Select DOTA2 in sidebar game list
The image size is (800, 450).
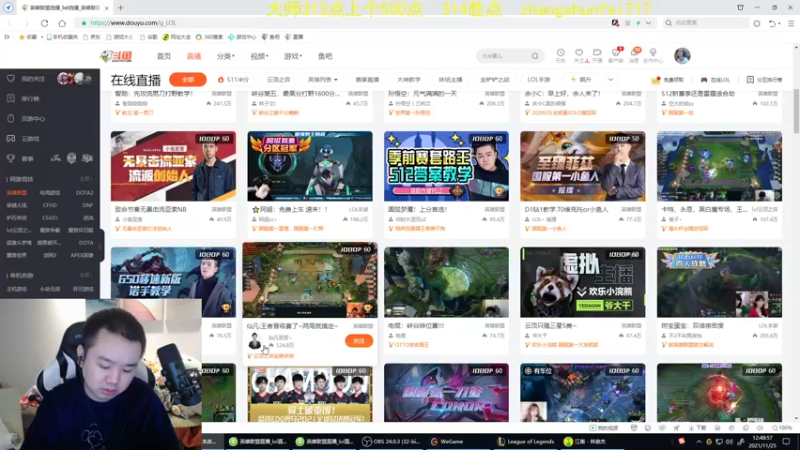85,193
